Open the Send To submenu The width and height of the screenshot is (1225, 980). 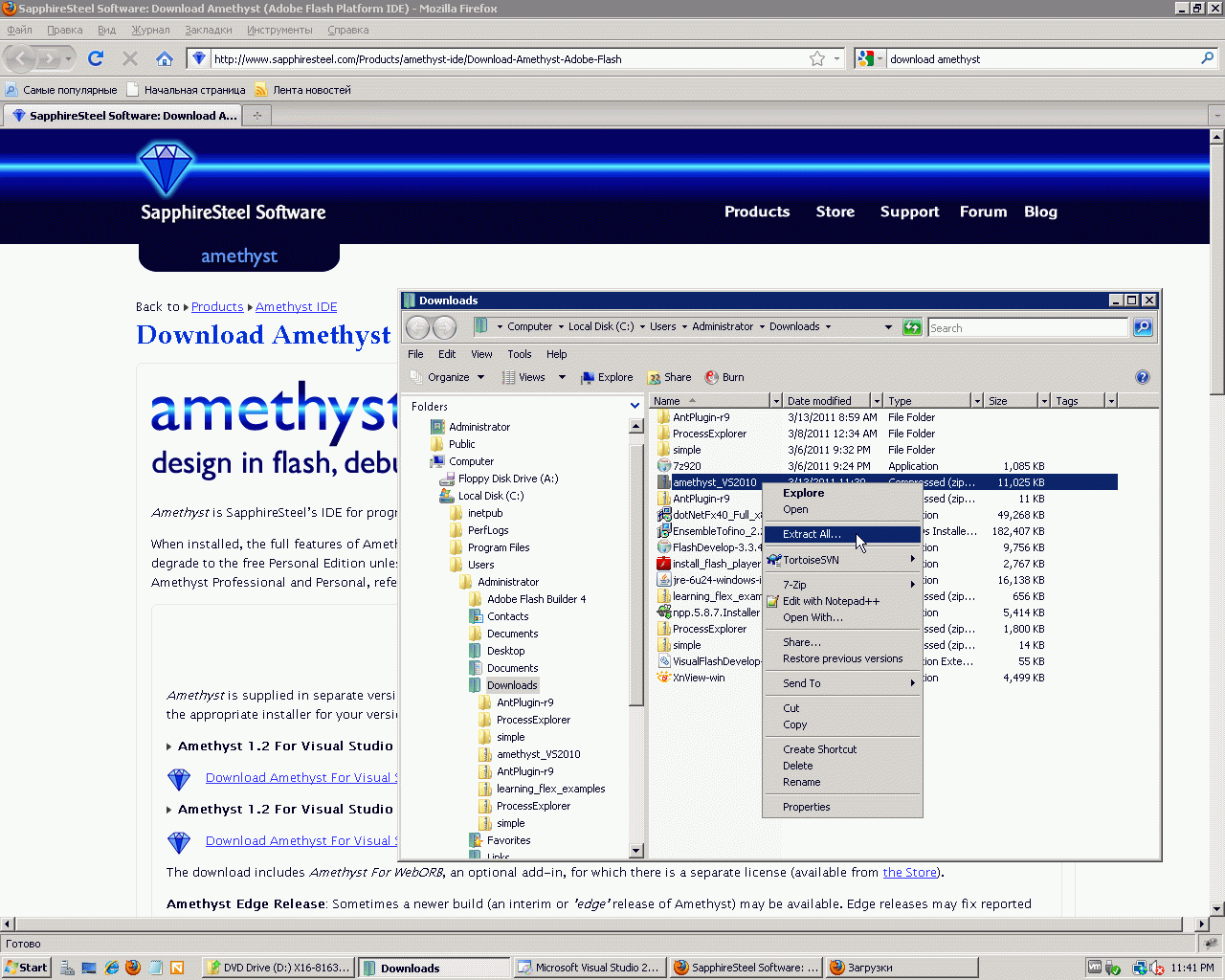click(842, 683)
